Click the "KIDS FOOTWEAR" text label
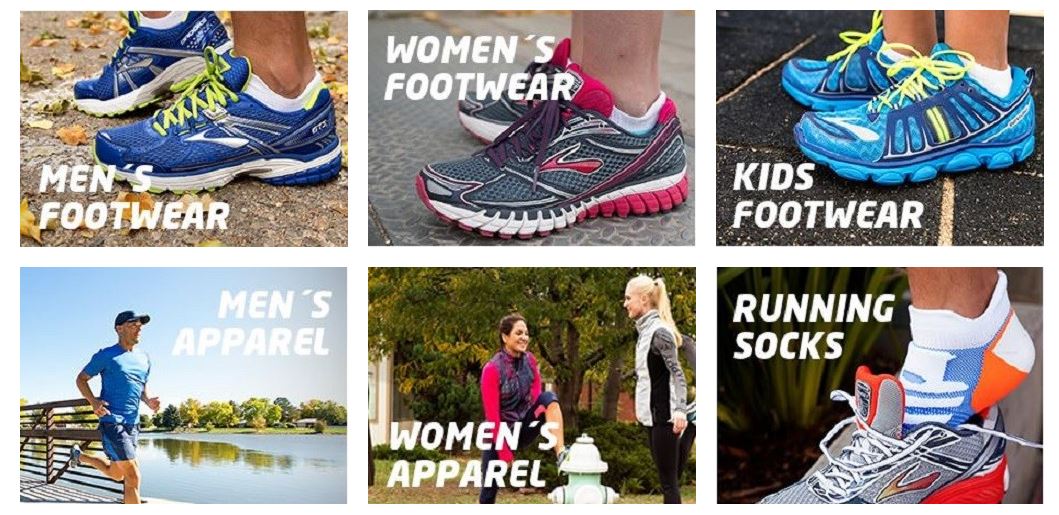The image size is (1059, 515). click(828, 196)
